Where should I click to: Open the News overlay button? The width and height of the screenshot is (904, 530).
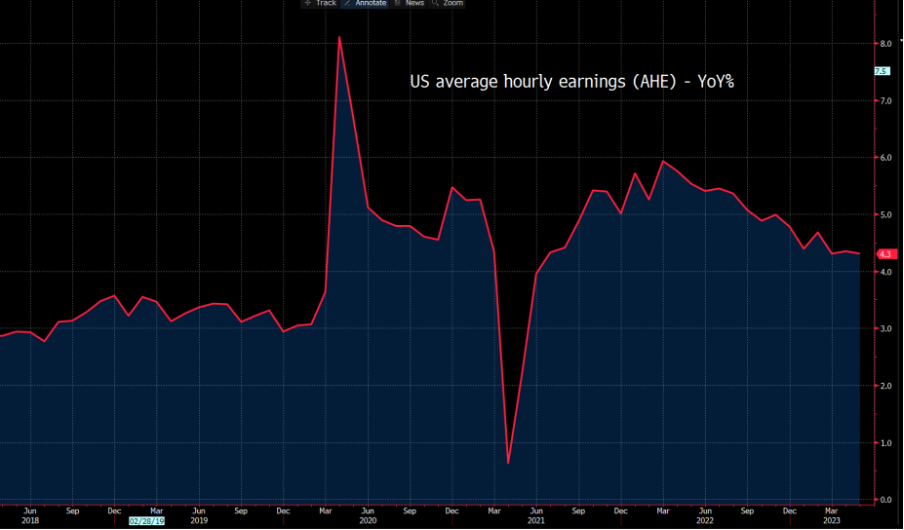pyautogui.click(x=409, y=3)
